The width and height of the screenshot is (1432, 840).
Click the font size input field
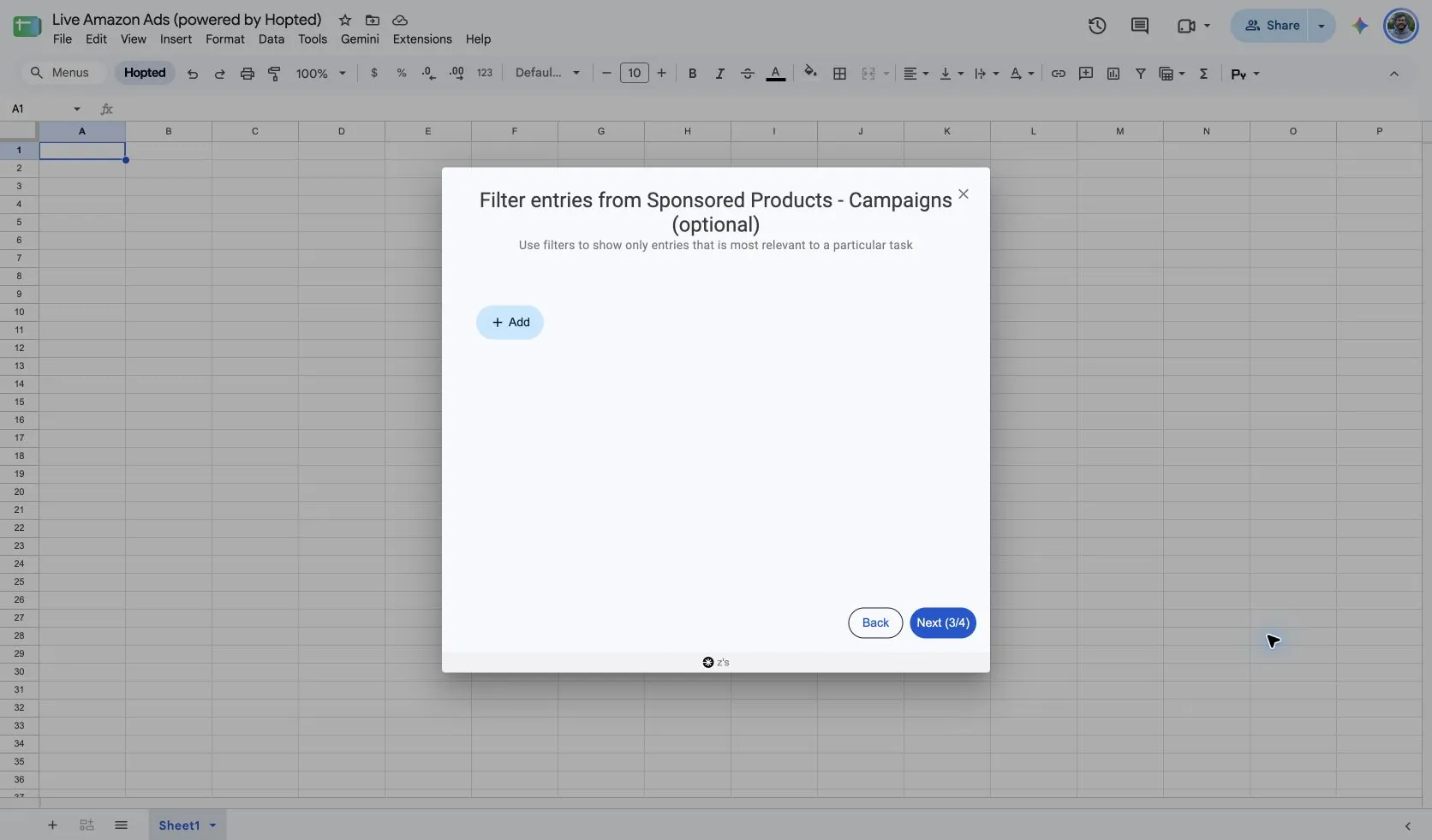click(635, 74)
